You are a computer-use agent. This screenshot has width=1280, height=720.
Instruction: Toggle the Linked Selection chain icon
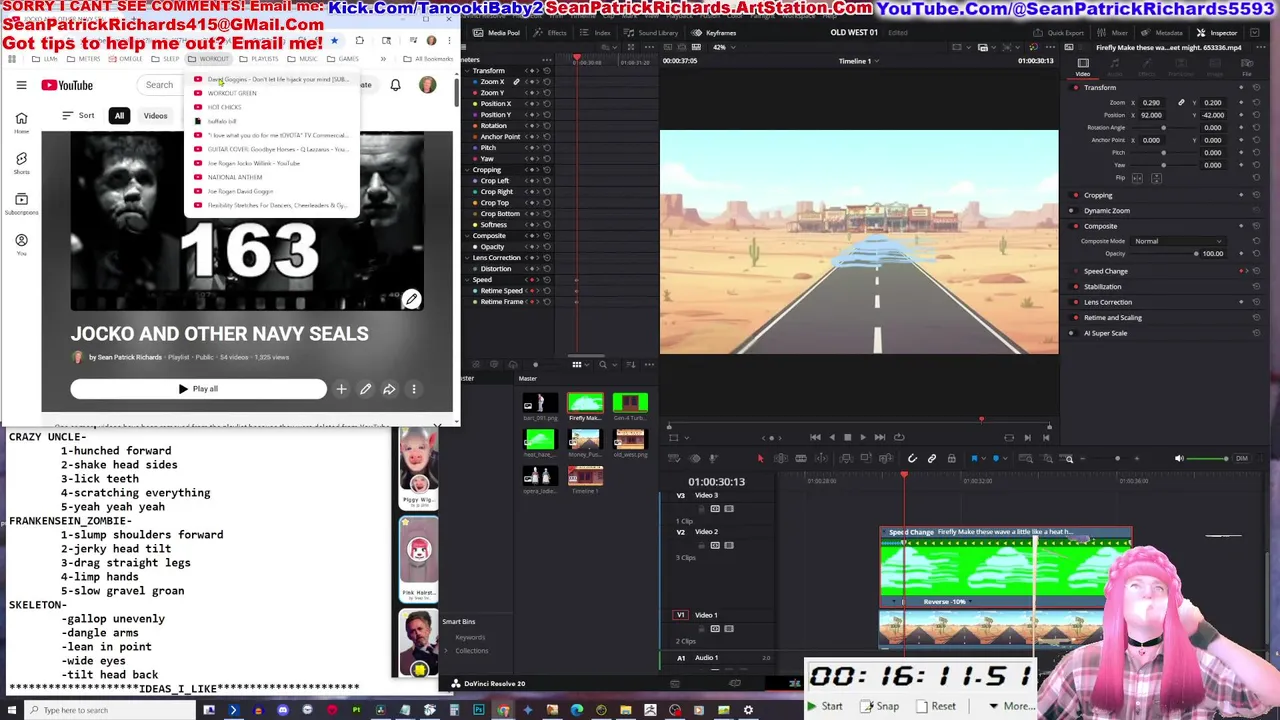coord(932,459)
